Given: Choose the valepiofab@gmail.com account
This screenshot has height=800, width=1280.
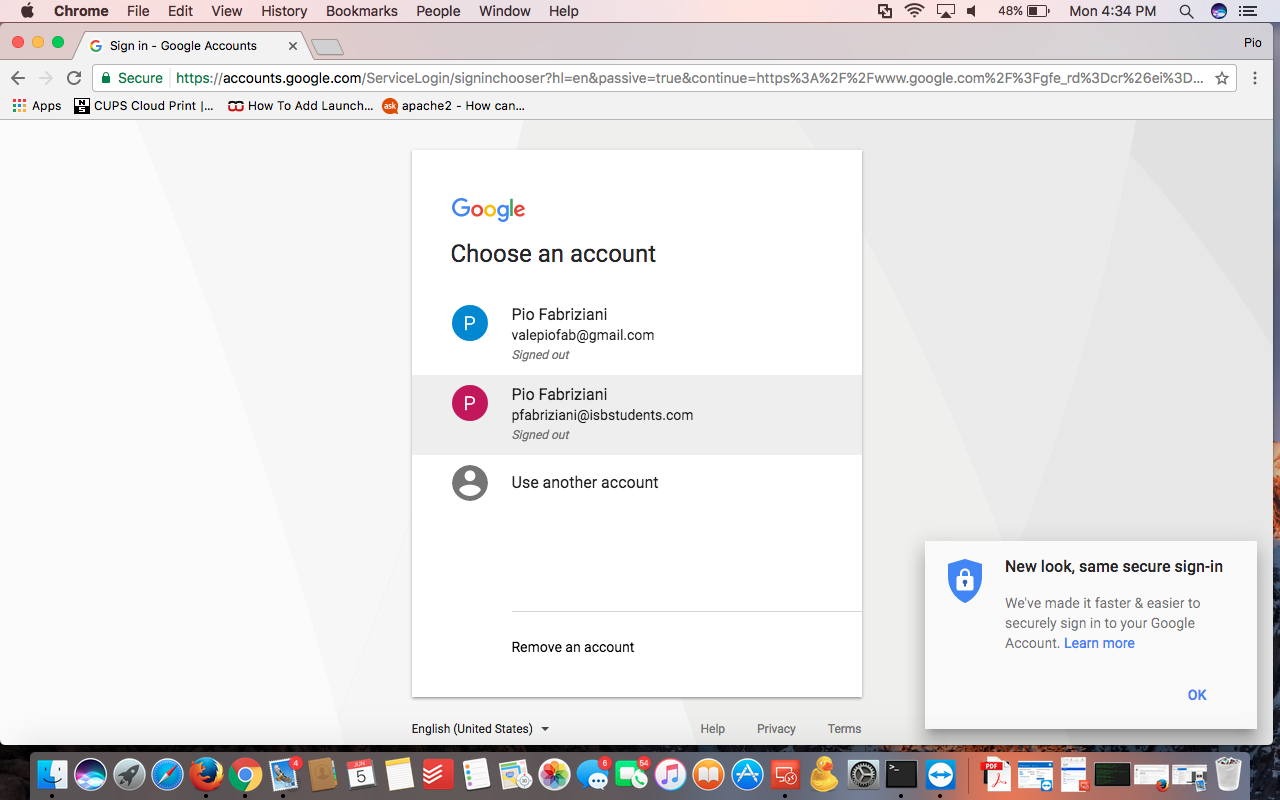Looking at the screenshot, I should [636, 335].
